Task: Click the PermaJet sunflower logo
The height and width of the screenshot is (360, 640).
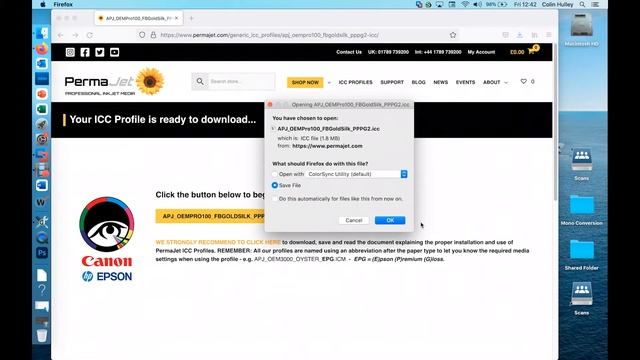Action: point(114,82)
